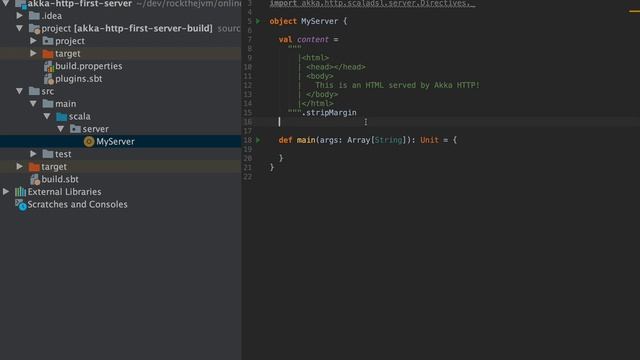Click the akka-http-first-server-build module icon
640x360 pixels.
34,29
